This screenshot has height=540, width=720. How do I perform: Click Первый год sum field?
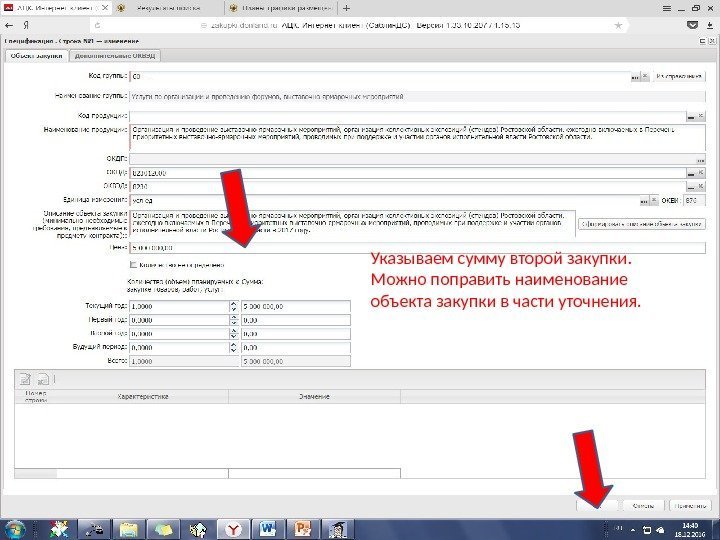coord(296,320)
